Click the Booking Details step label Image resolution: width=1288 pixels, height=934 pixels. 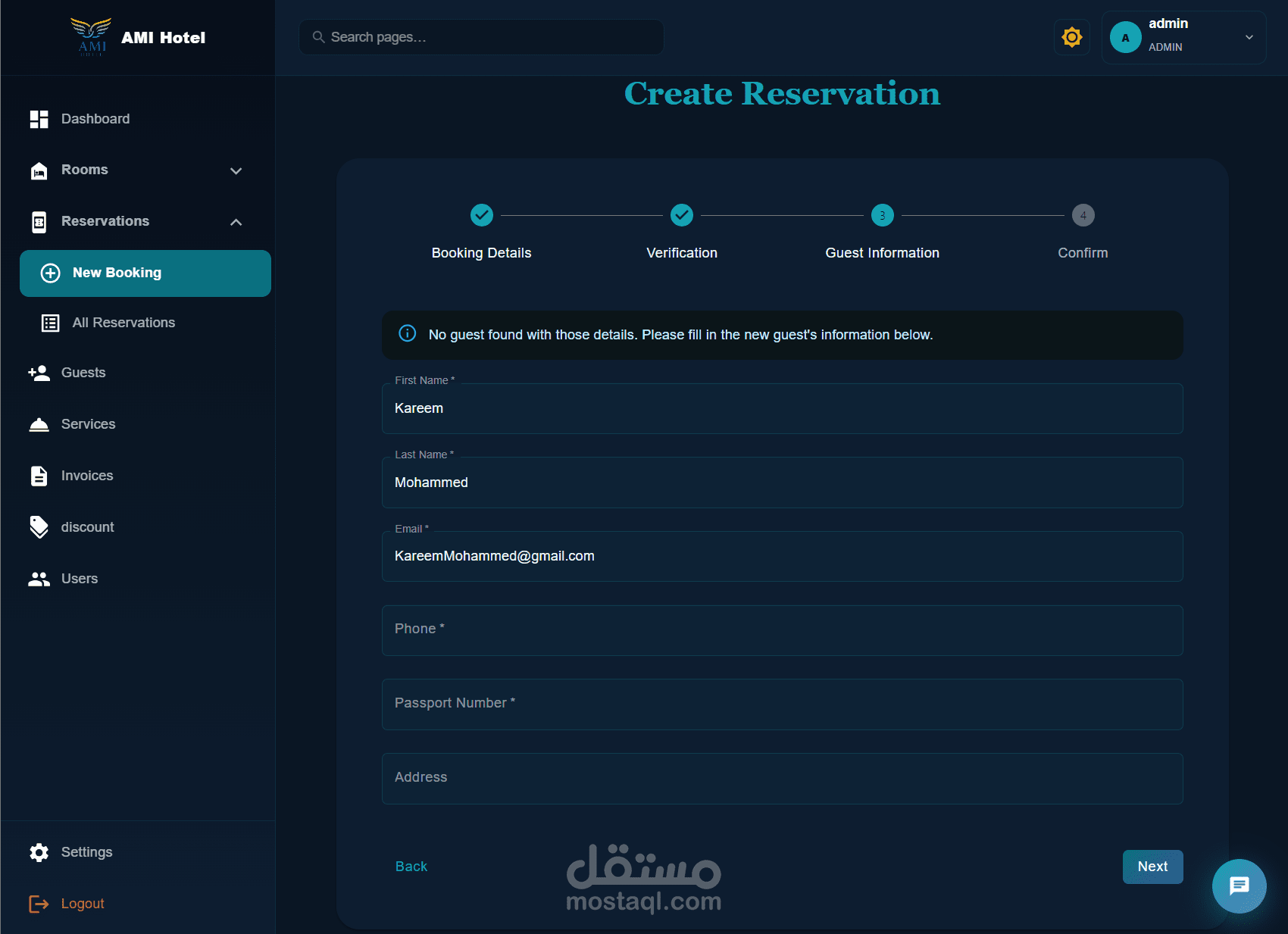(481, 253)
